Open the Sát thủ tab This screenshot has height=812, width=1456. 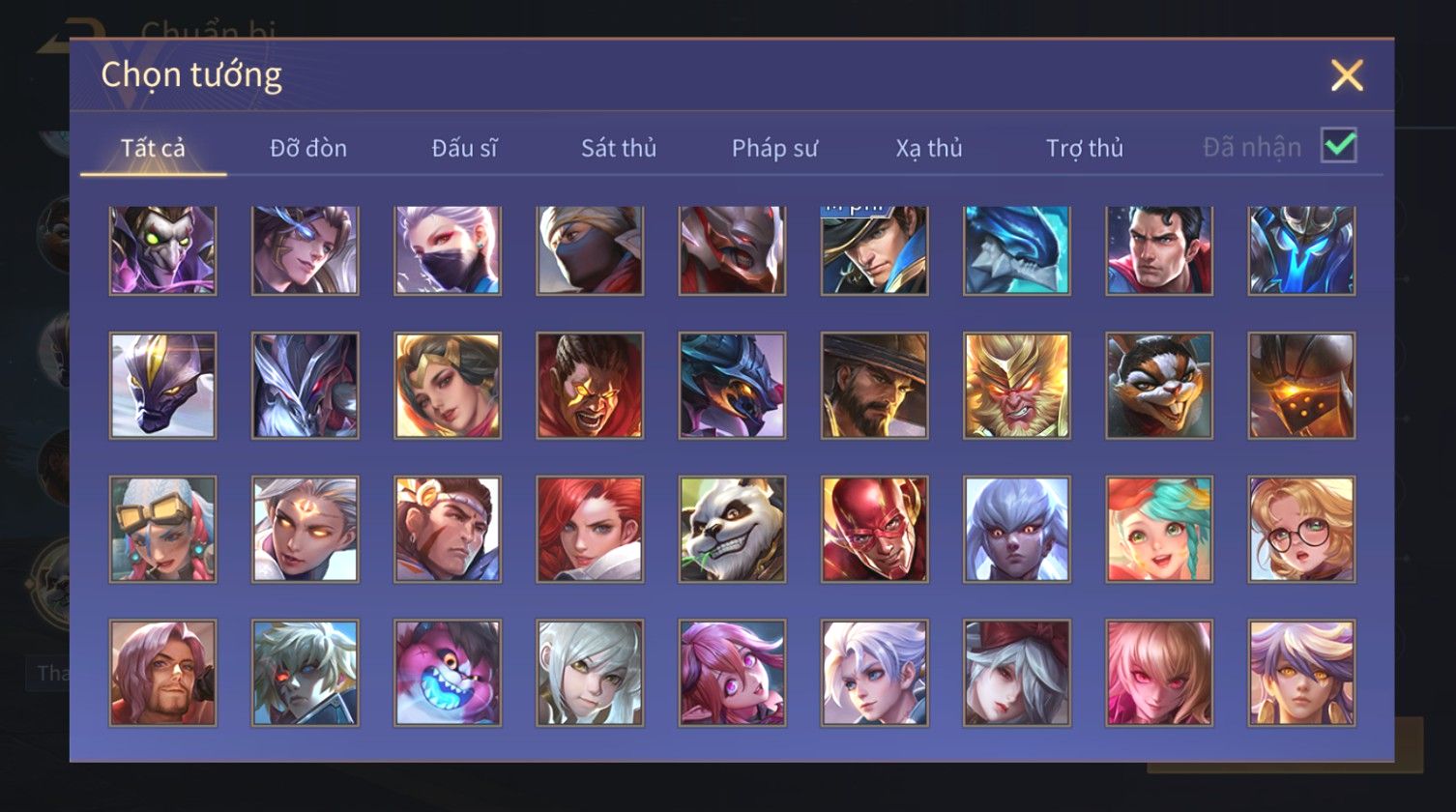point(619,148)
